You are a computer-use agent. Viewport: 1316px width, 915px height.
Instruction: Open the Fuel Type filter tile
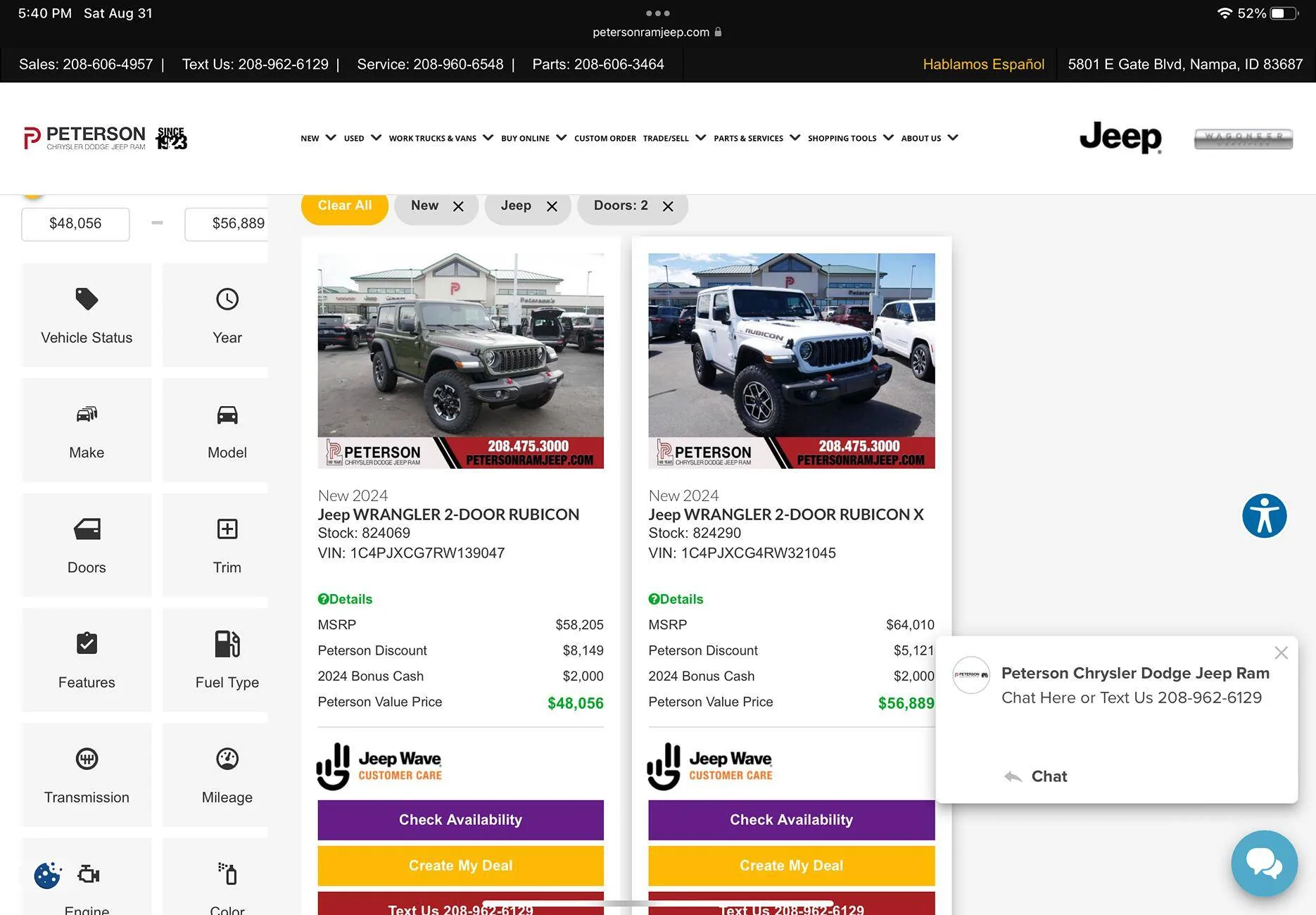215,660
